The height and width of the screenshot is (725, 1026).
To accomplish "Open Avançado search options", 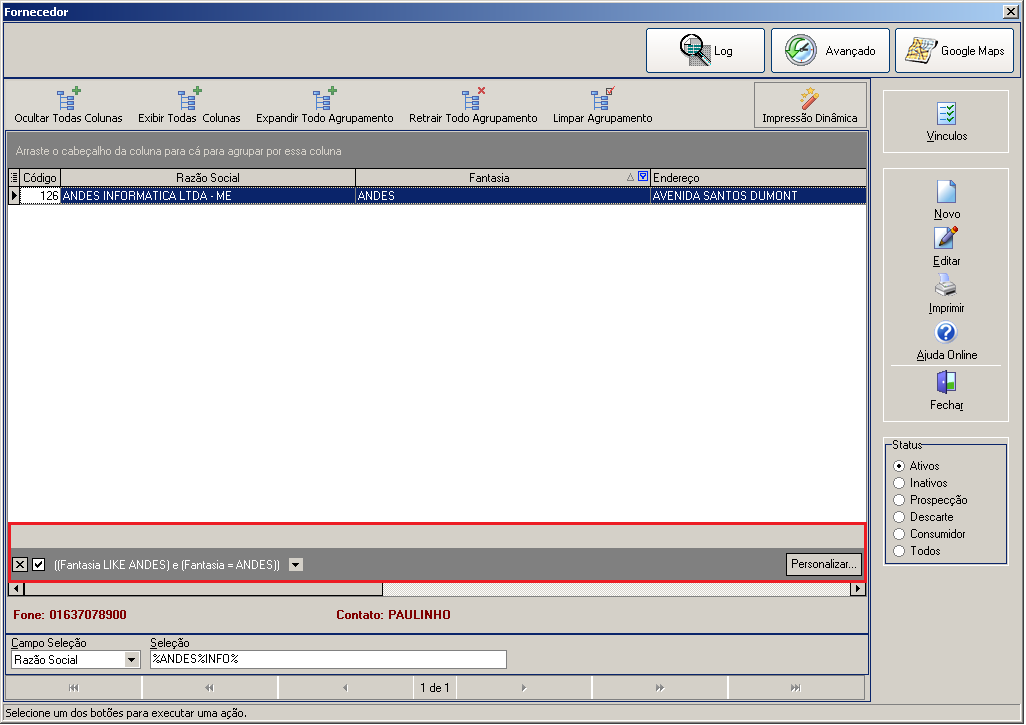I will 830,50.
